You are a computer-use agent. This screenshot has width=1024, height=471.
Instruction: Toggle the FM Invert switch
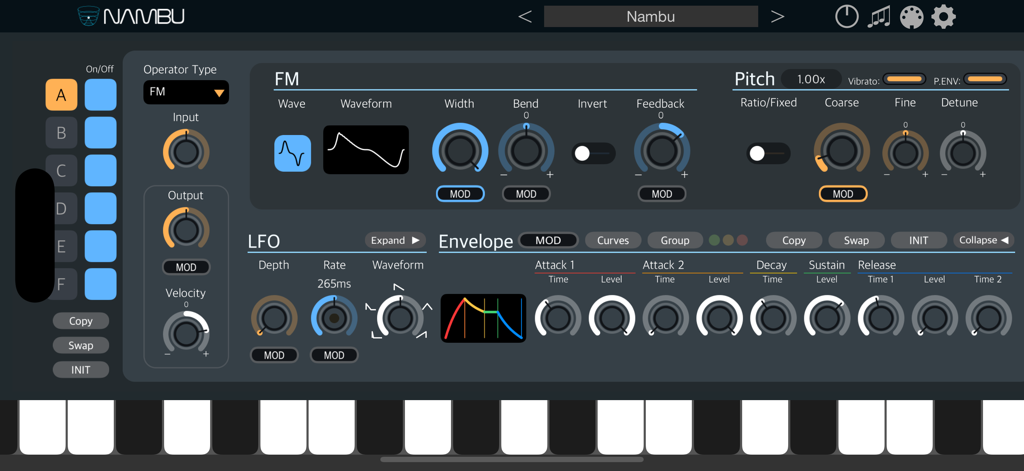coord(594,154)
